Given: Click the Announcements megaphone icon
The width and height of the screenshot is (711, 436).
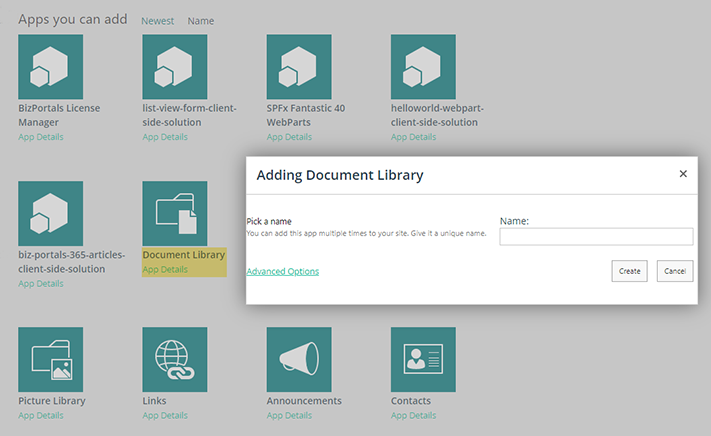Looking at the screenshot, I should point(299,359).
